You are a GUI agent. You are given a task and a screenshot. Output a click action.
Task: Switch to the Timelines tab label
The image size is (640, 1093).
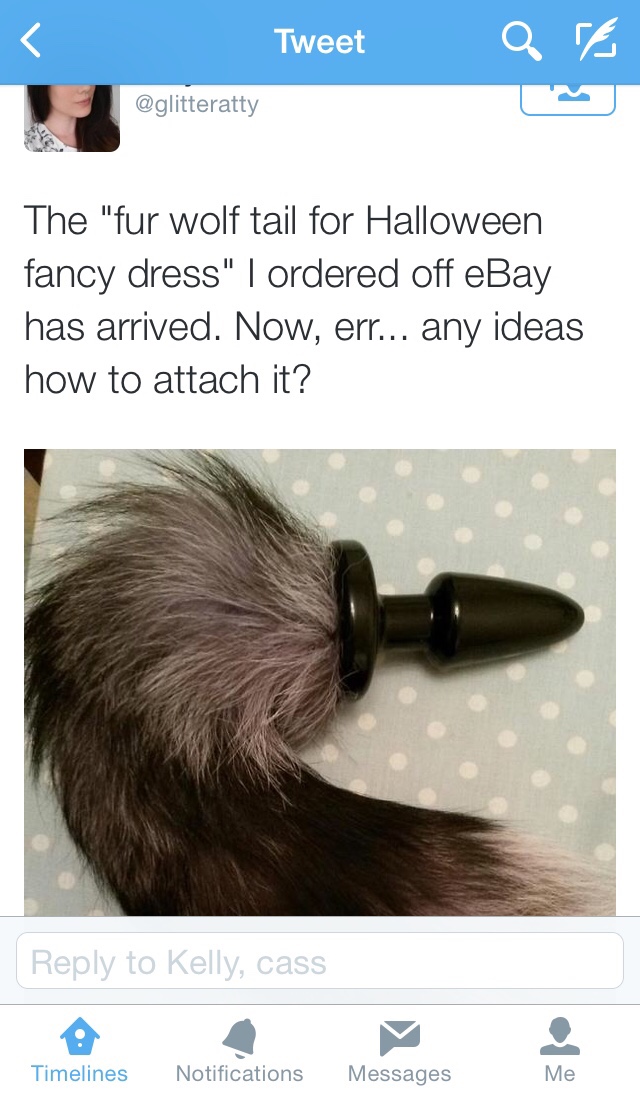[x=79, y=1073]
